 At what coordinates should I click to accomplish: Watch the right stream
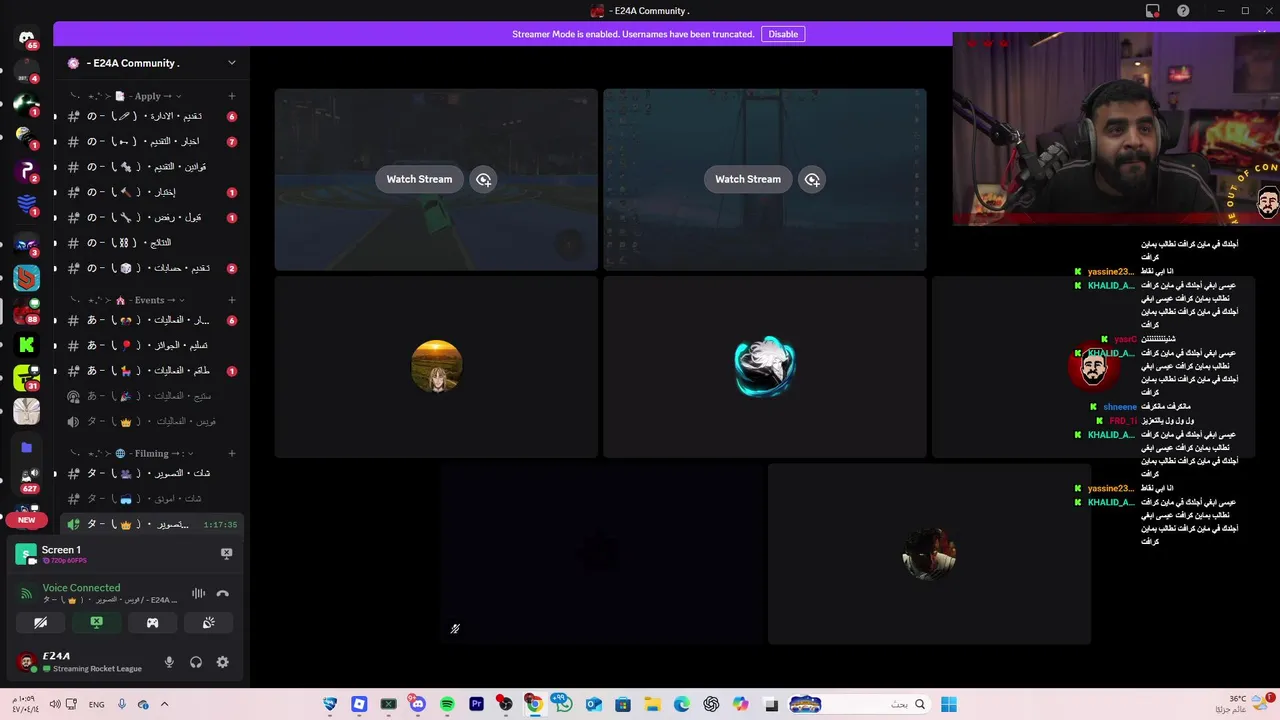(748, 179)
